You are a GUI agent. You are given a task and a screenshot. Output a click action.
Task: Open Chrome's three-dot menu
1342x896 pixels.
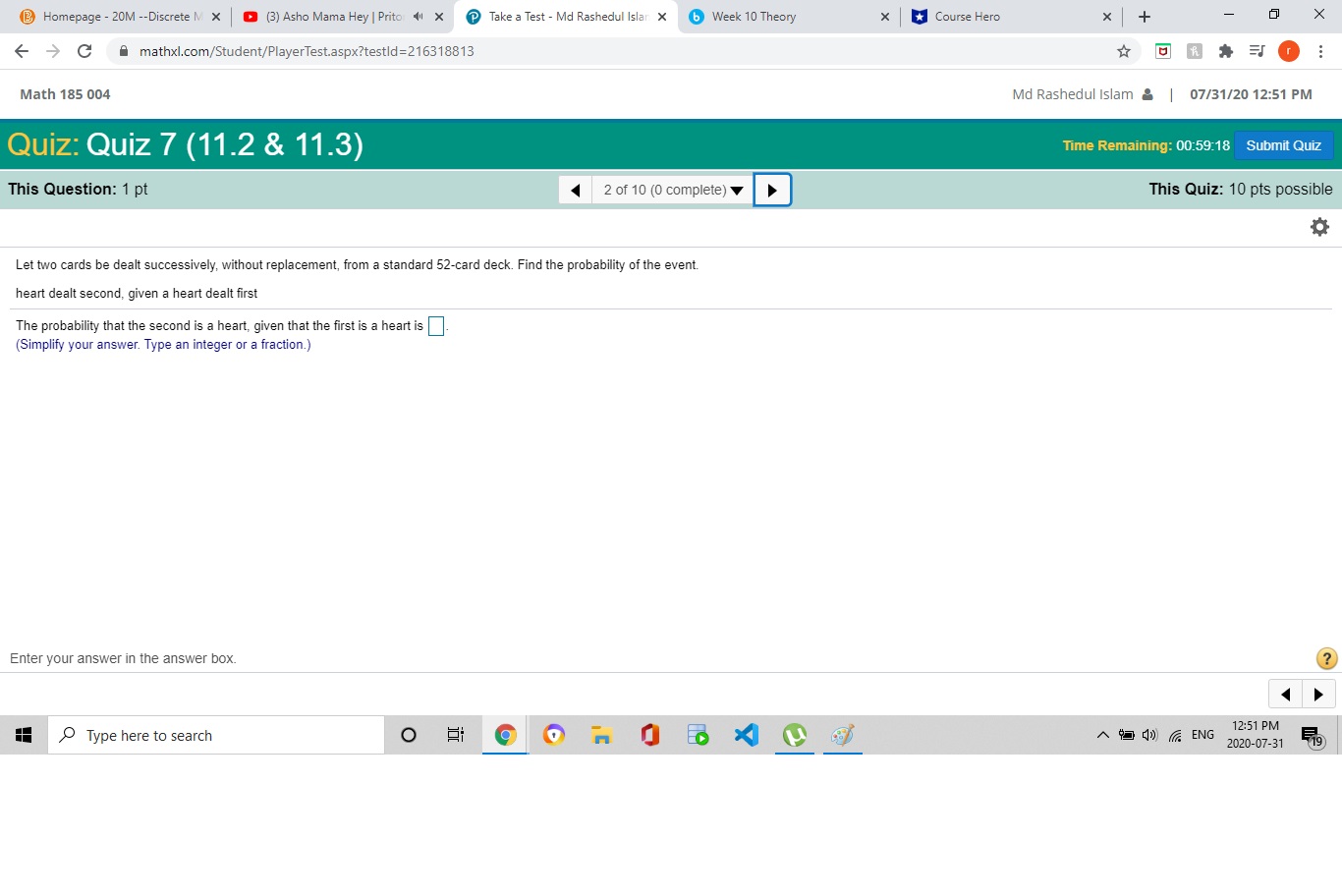click(x=1320, y=51)
